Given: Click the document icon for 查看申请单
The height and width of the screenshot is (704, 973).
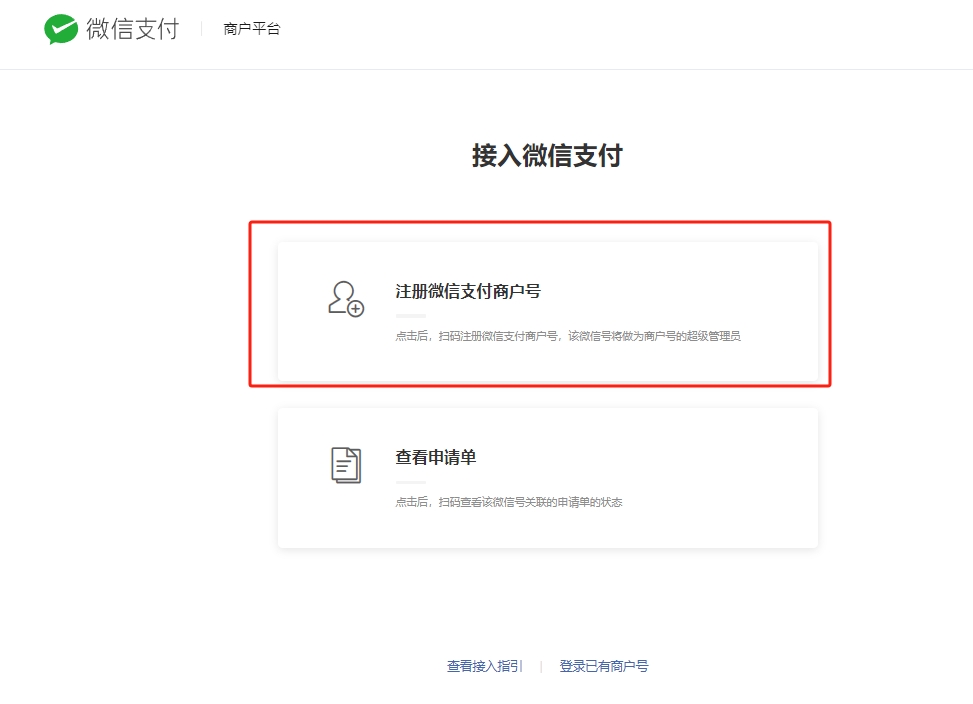Looking at the screenshot, I should (x=346, y=465).
